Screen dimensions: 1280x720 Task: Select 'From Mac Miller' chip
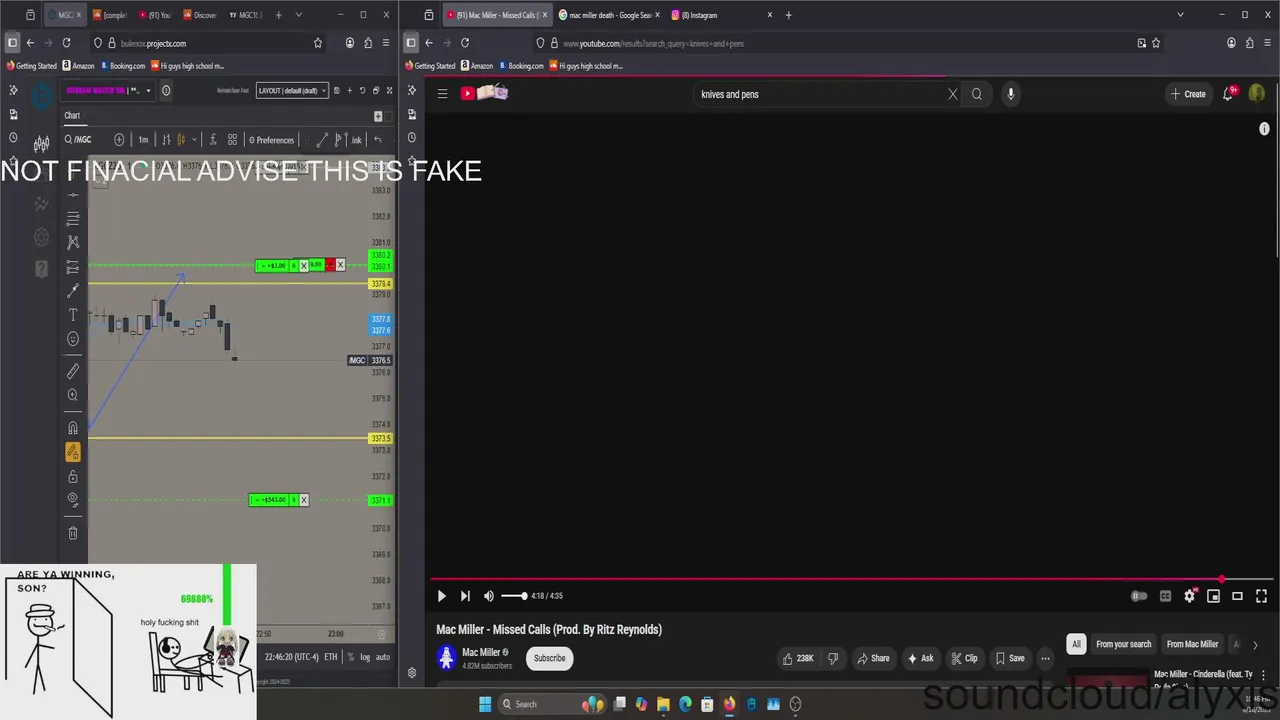pyautogui.click(x=1192, y=644)
